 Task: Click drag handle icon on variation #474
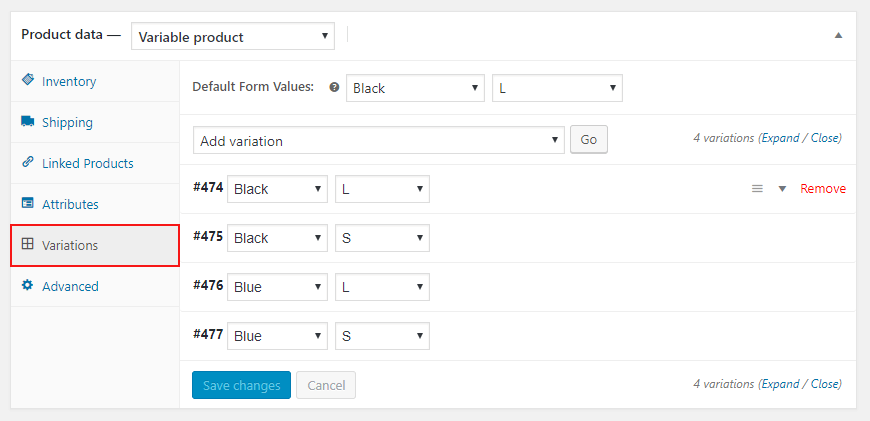[x=757, y=188]
